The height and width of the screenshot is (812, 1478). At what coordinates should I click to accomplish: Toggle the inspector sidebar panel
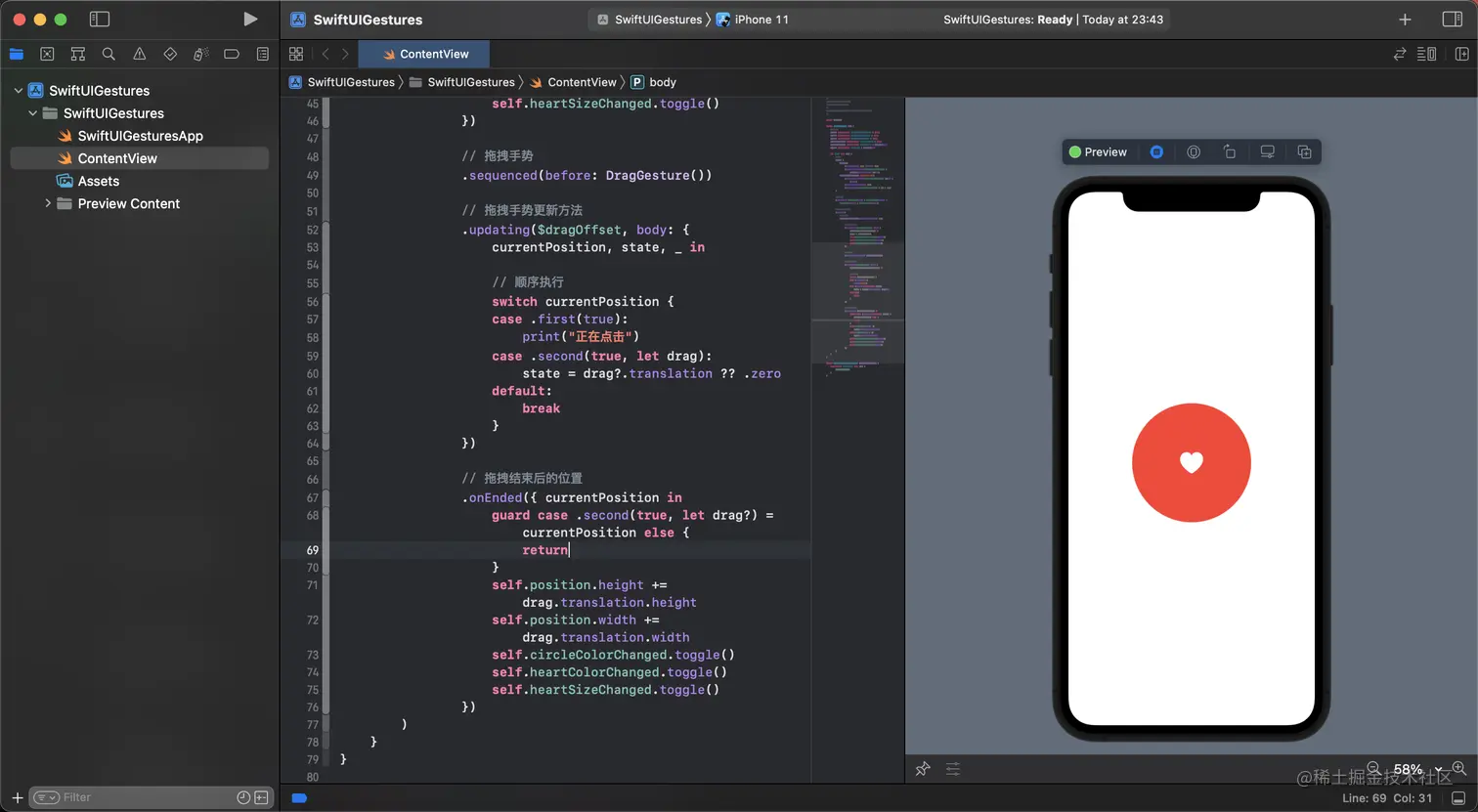tap(1453, 20)
